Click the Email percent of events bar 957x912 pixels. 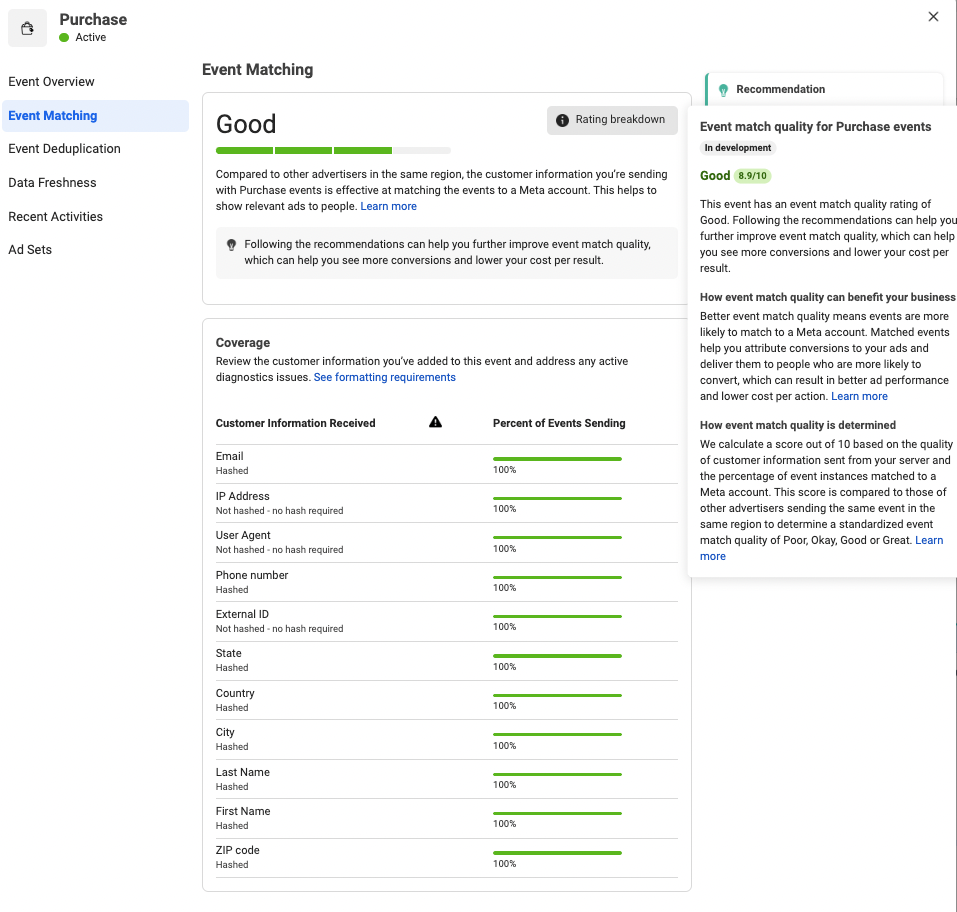click(x=557, y=459)
